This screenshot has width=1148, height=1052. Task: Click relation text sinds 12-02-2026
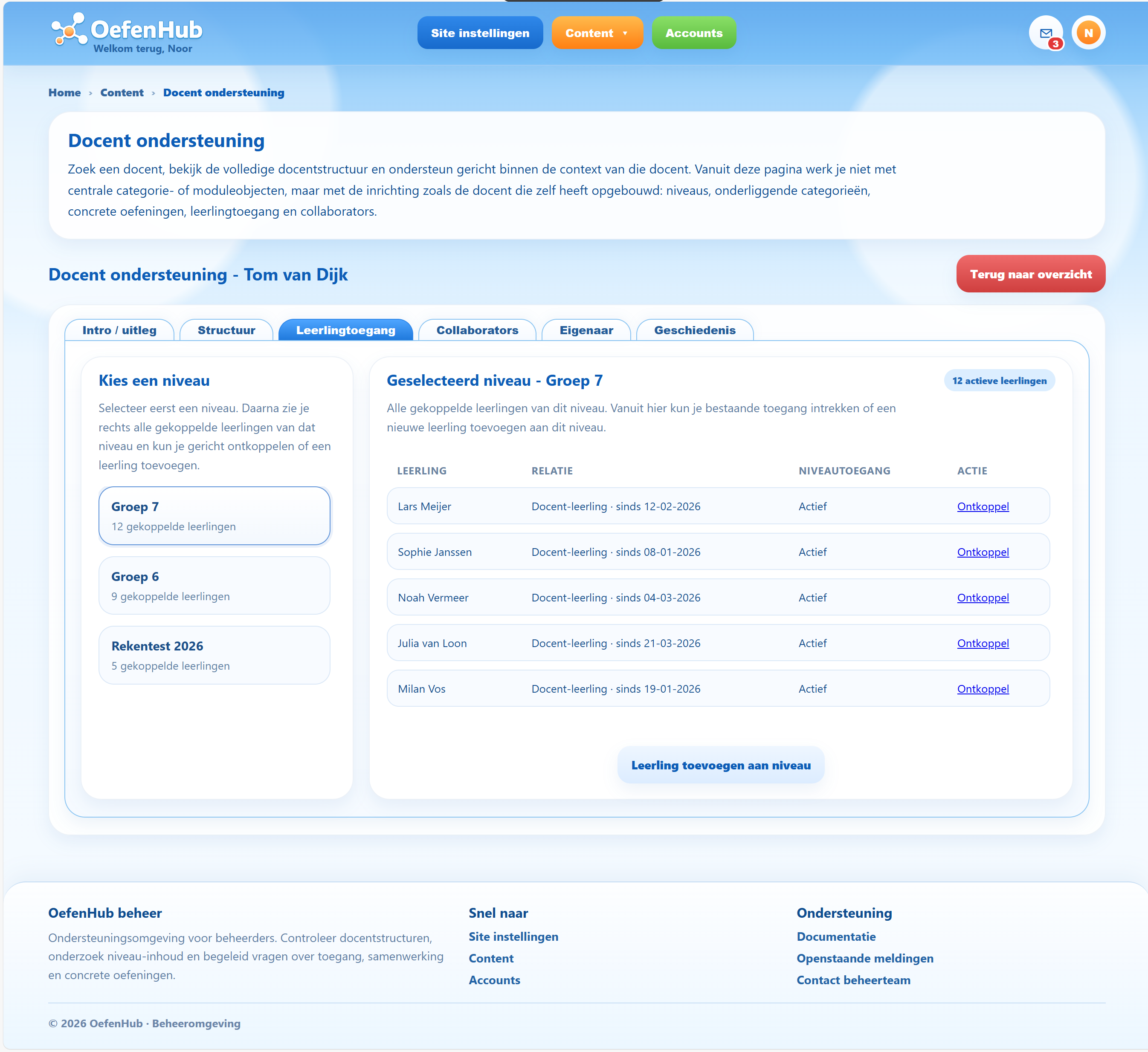tap(658, 506)
